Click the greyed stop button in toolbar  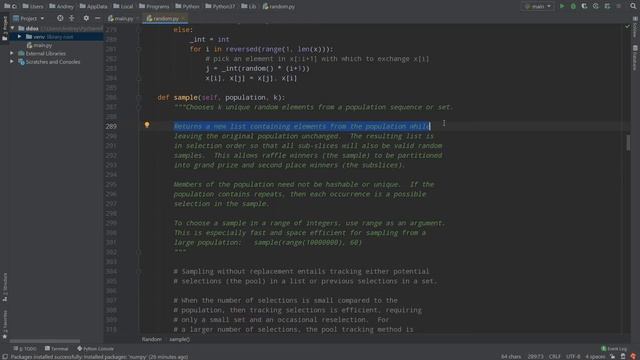click(619, 7)
